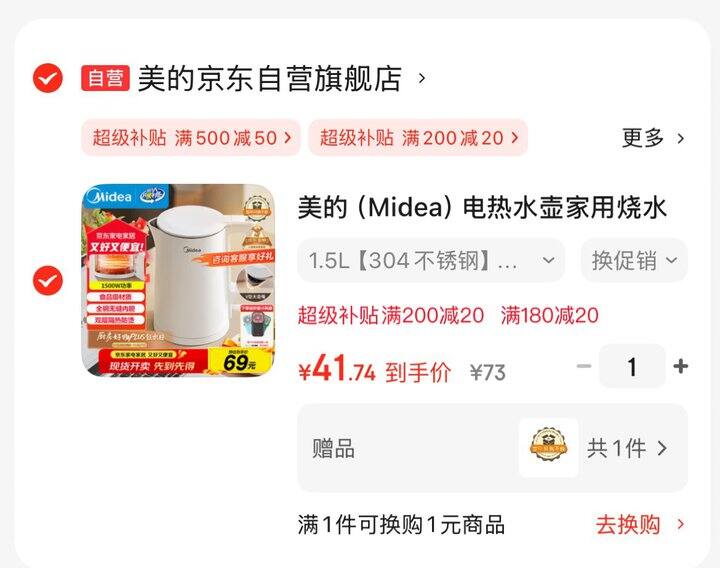
Task: Uncheck the Midea store selection checkbox
Action: 48,79
